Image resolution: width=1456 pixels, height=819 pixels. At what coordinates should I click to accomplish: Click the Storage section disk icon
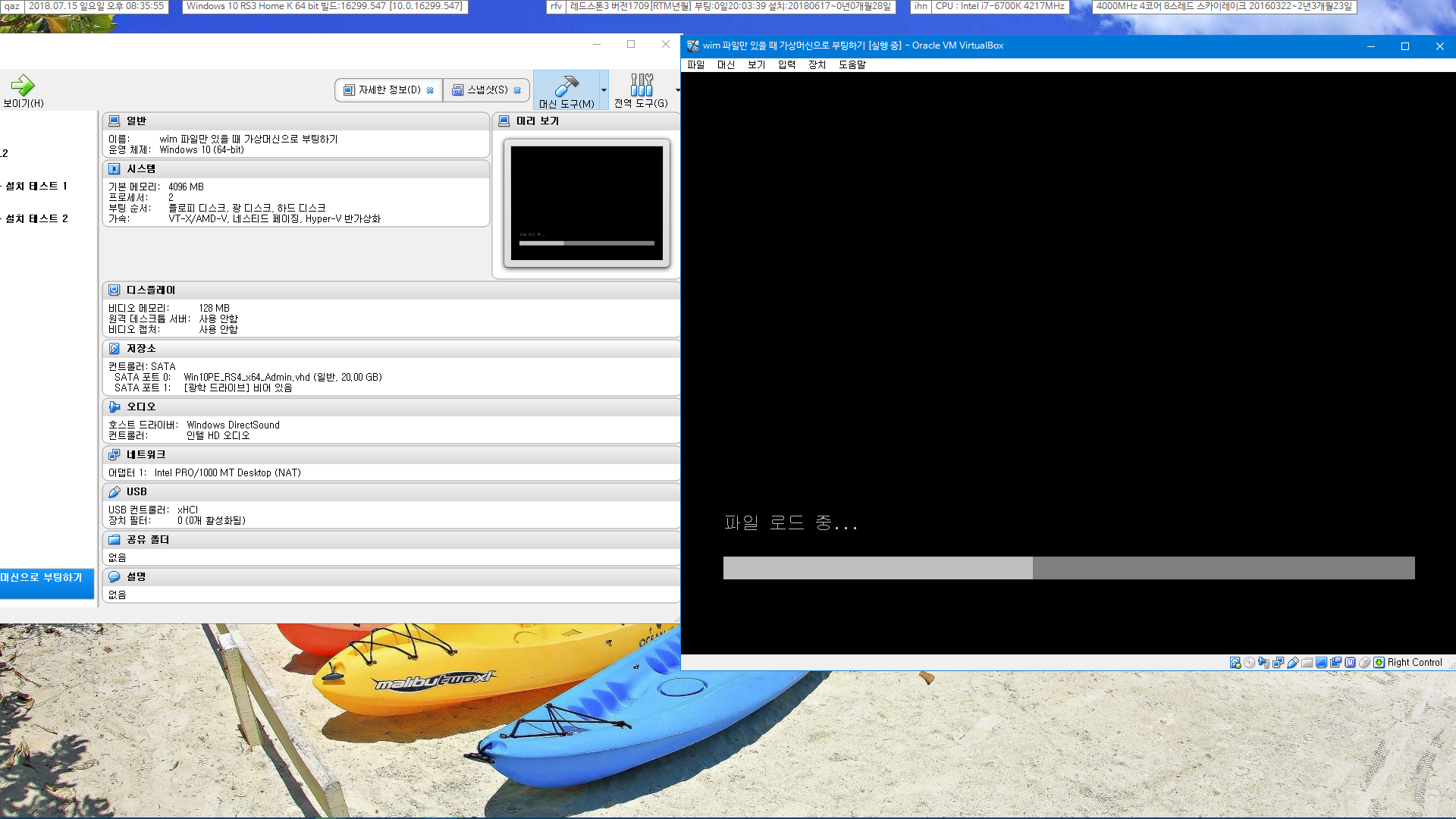coord(115,348)
